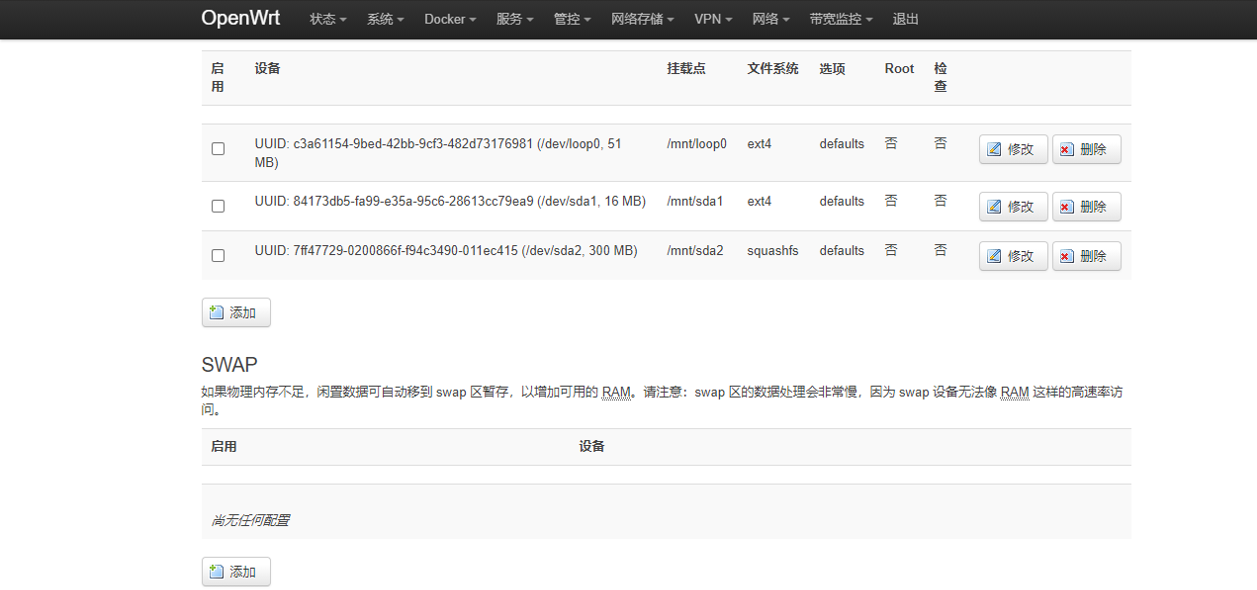Click the red delete icon for /mnt/loop0 entry
Image resolution: width=1257 pixels, height=590 pixels.
pos(1068,149)
